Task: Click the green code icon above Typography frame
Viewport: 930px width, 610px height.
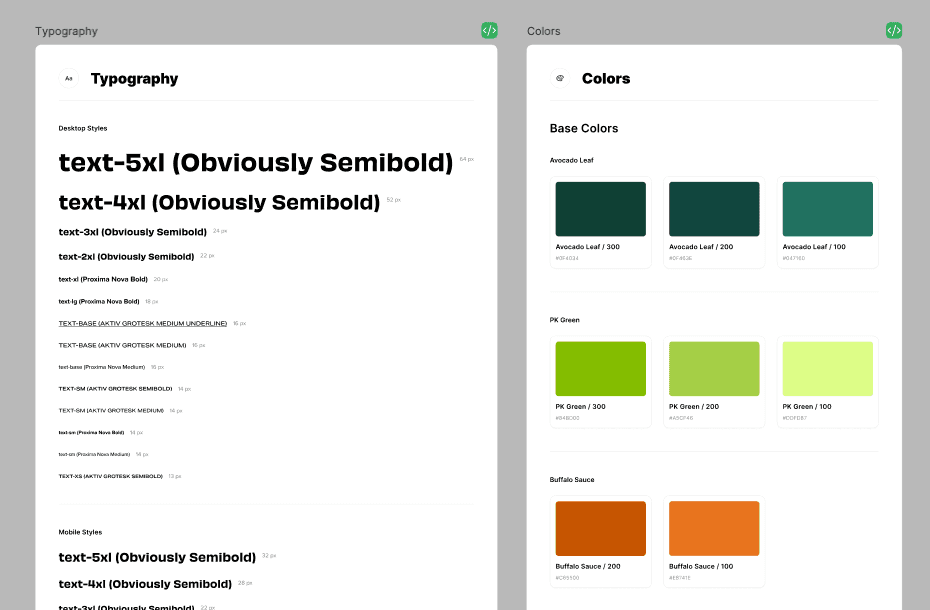Action: tap(489, 31)
